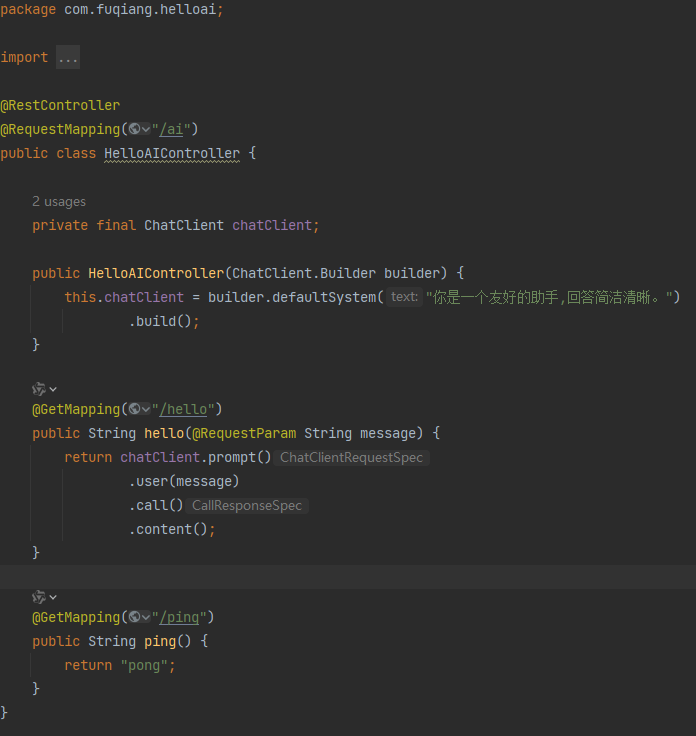Click the .call() method

pos(156,506)
